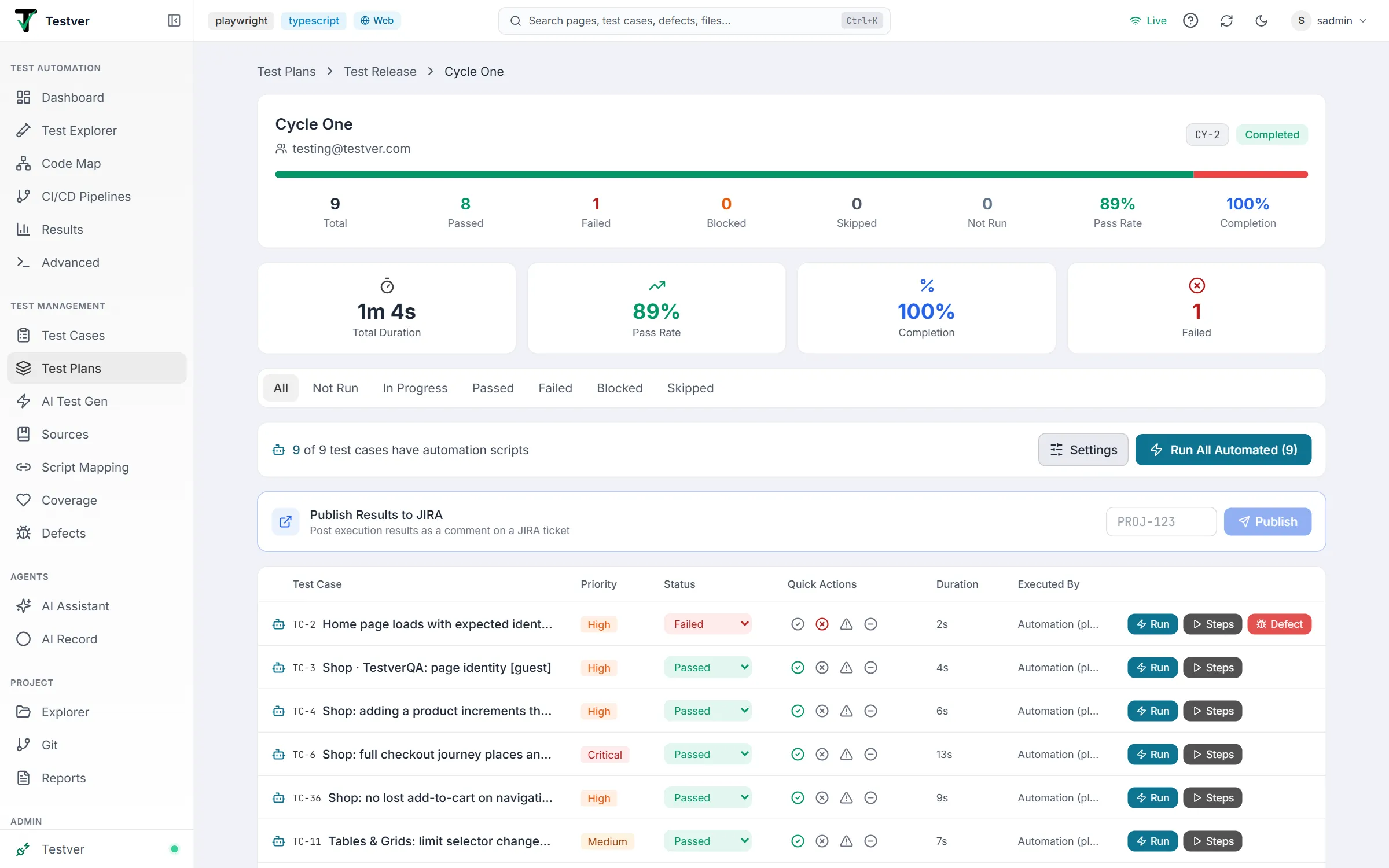Open Git in project section
1389x868 pixels.
(97, 745)
